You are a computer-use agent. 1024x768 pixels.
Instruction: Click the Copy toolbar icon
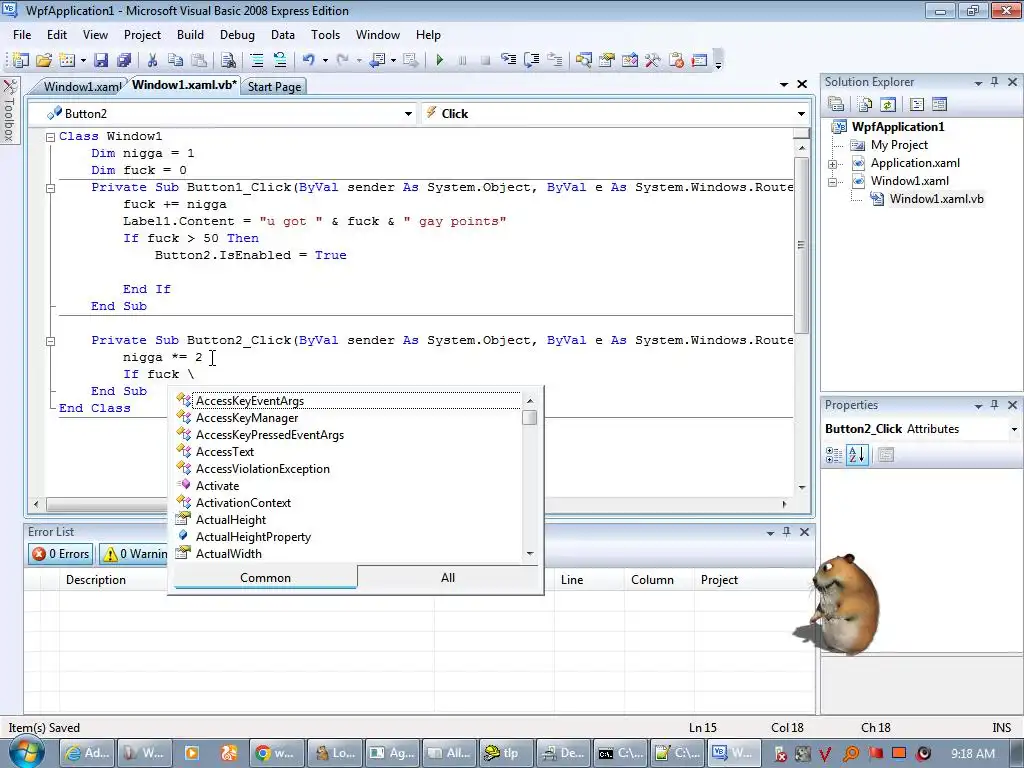coord(175,60)
